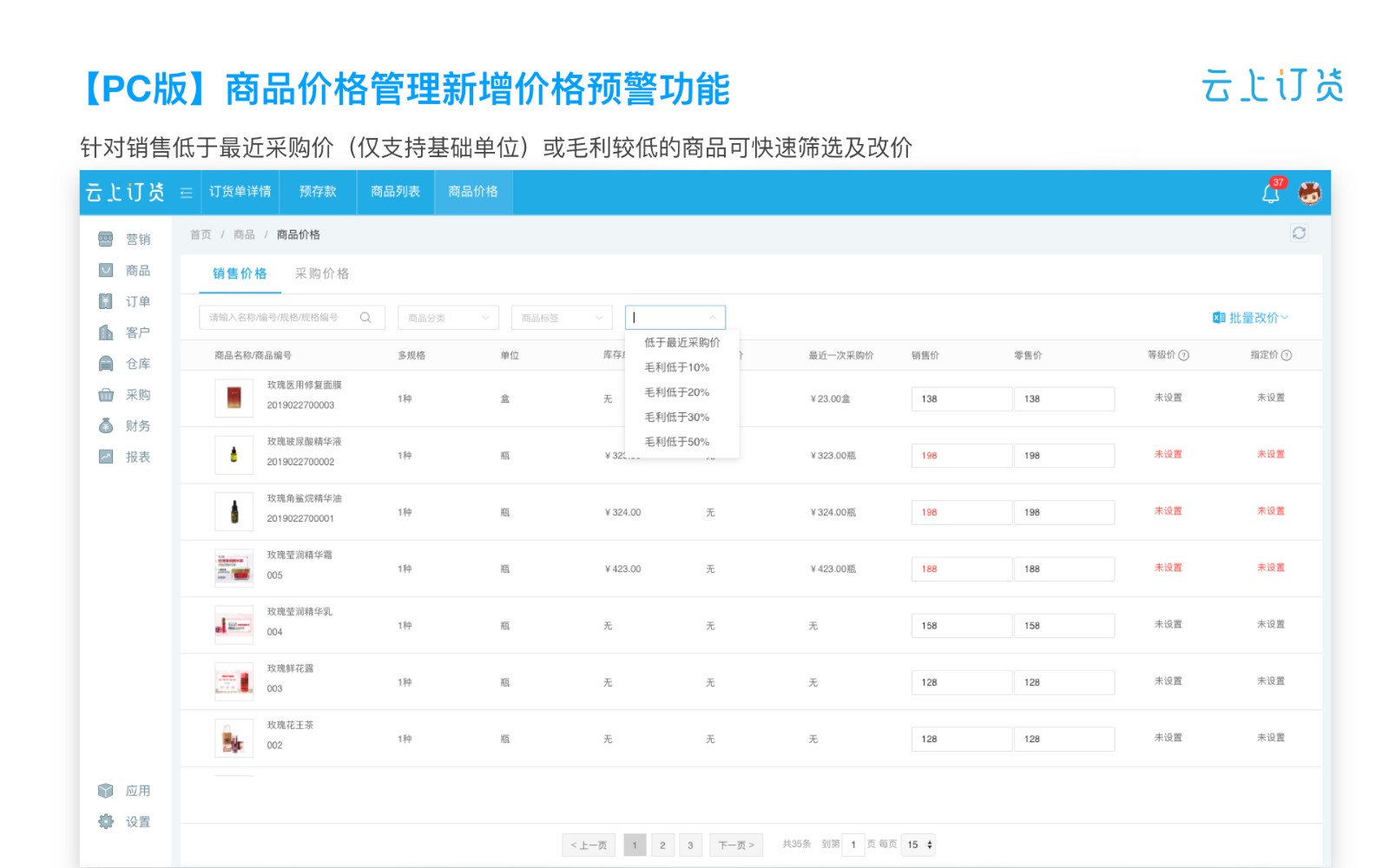Open the 营销 marketing sidebar icon

[106, 239]
